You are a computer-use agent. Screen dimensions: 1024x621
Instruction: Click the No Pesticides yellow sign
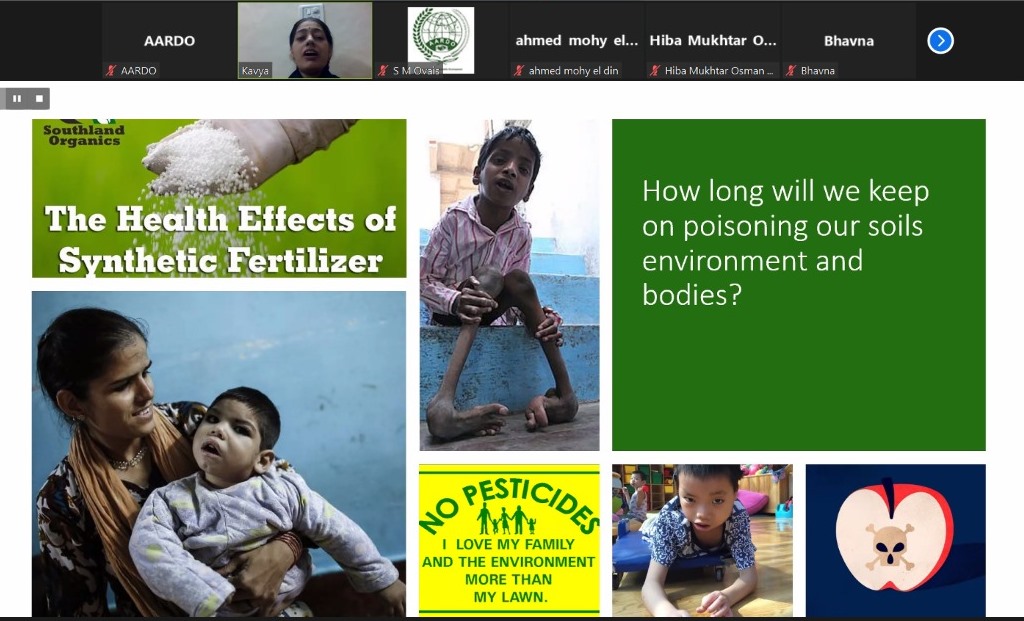coord(509,539)
